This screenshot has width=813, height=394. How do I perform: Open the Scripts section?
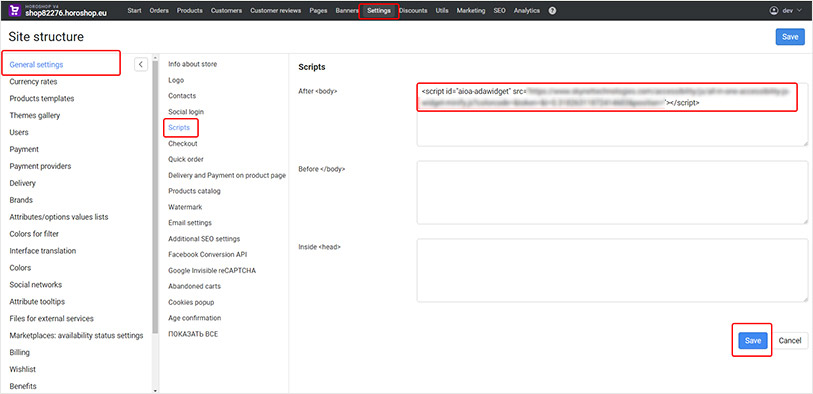[179, 128]
